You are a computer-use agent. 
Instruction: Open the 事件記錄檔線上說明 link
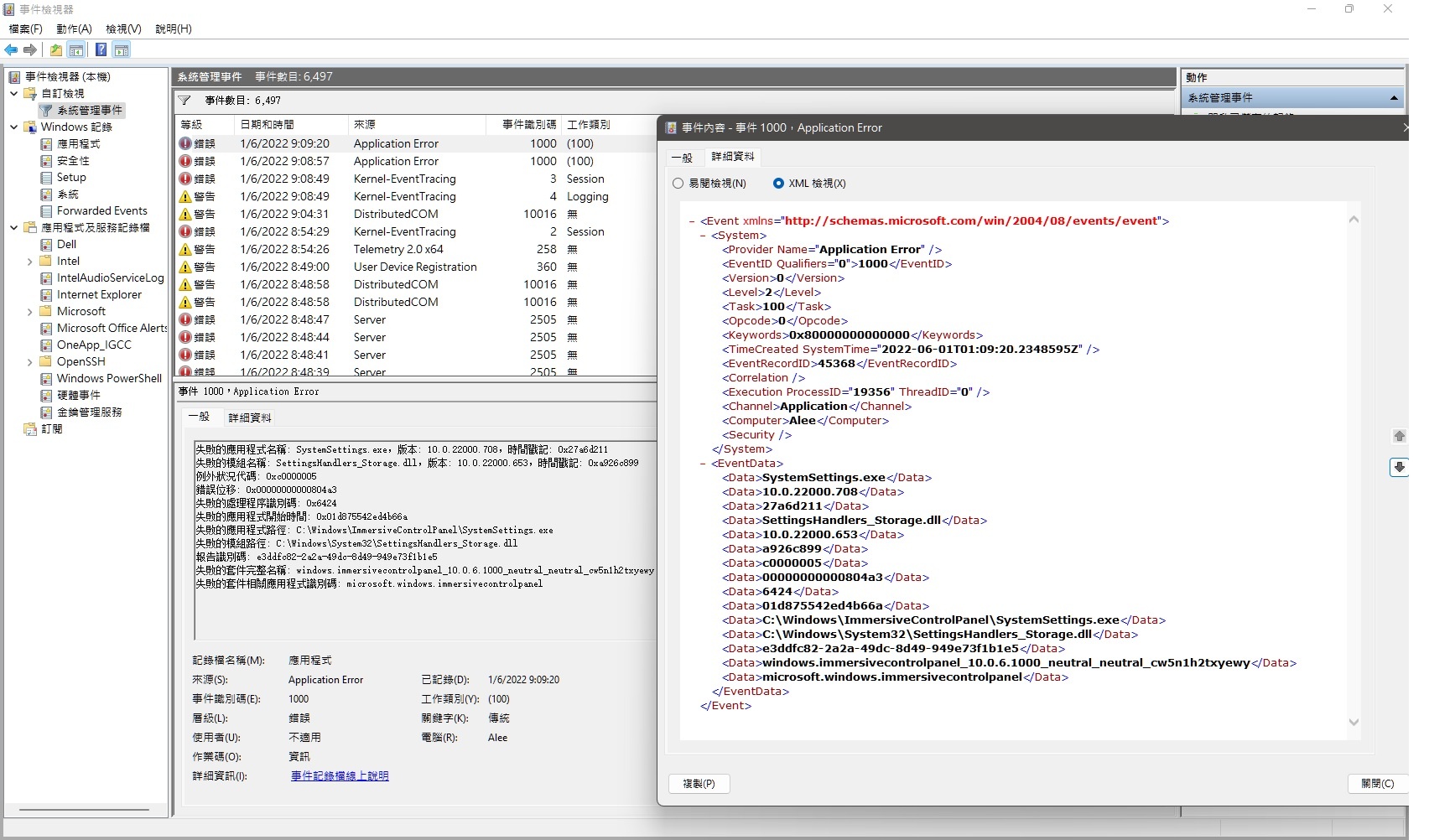tap(340, 776)
